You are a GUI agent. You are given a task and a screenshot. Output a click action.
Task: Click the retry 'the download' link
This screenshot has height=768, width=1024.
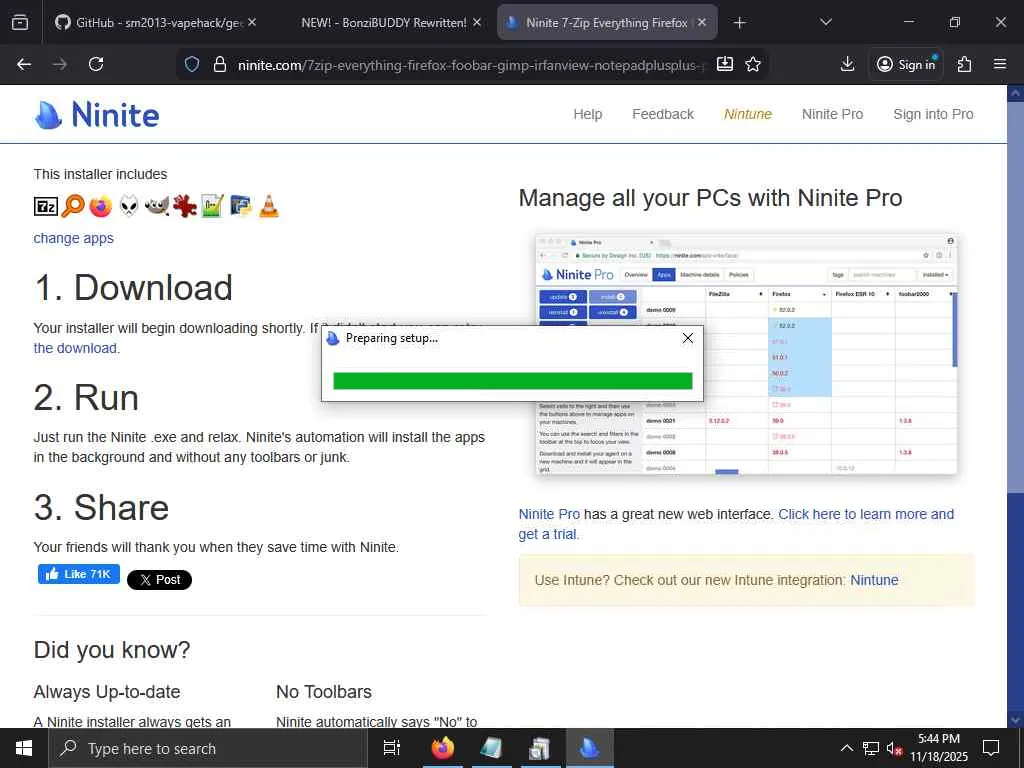click(76, 348)
